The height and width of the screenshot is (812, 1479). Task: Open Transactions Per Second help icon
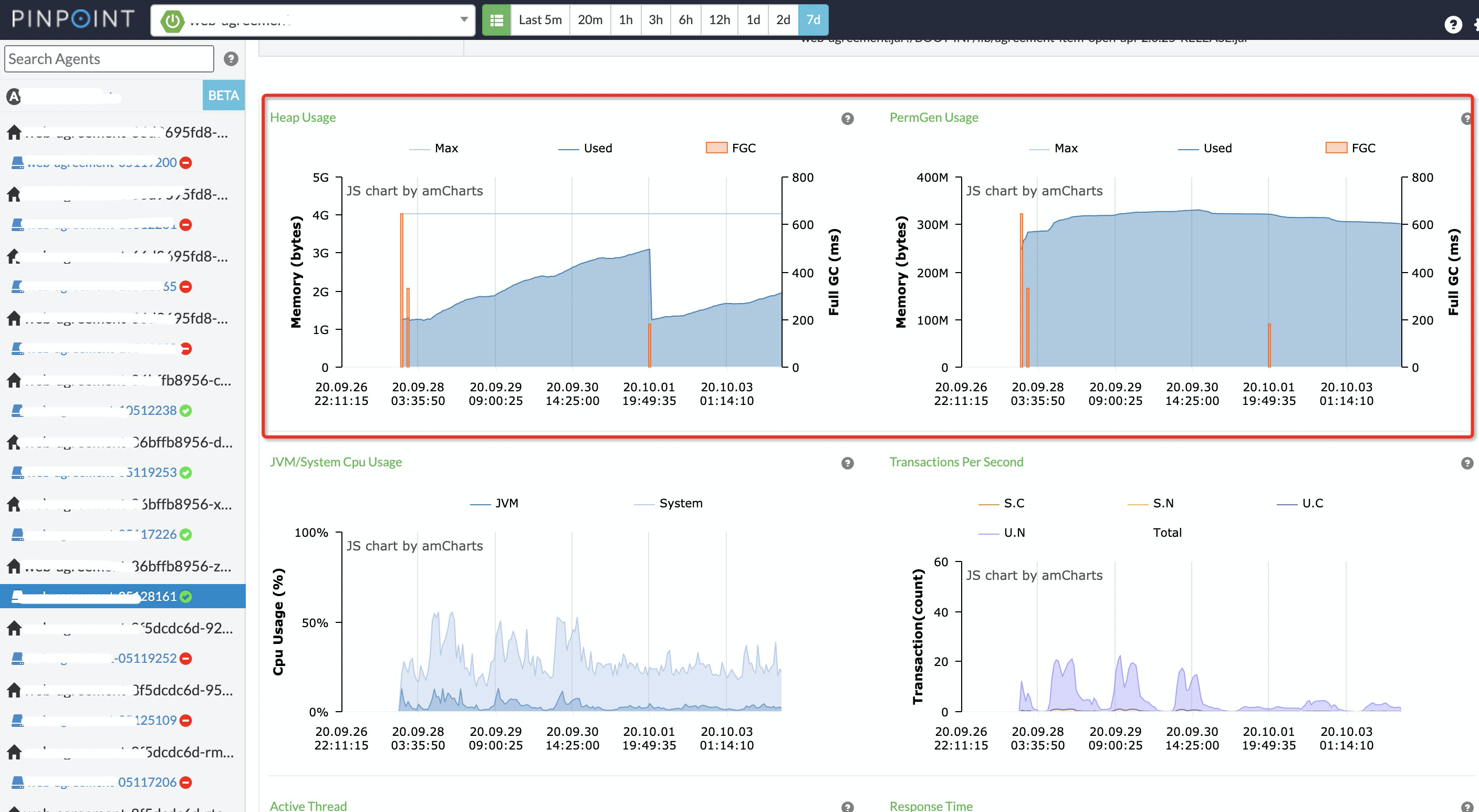coord(1467,463)
